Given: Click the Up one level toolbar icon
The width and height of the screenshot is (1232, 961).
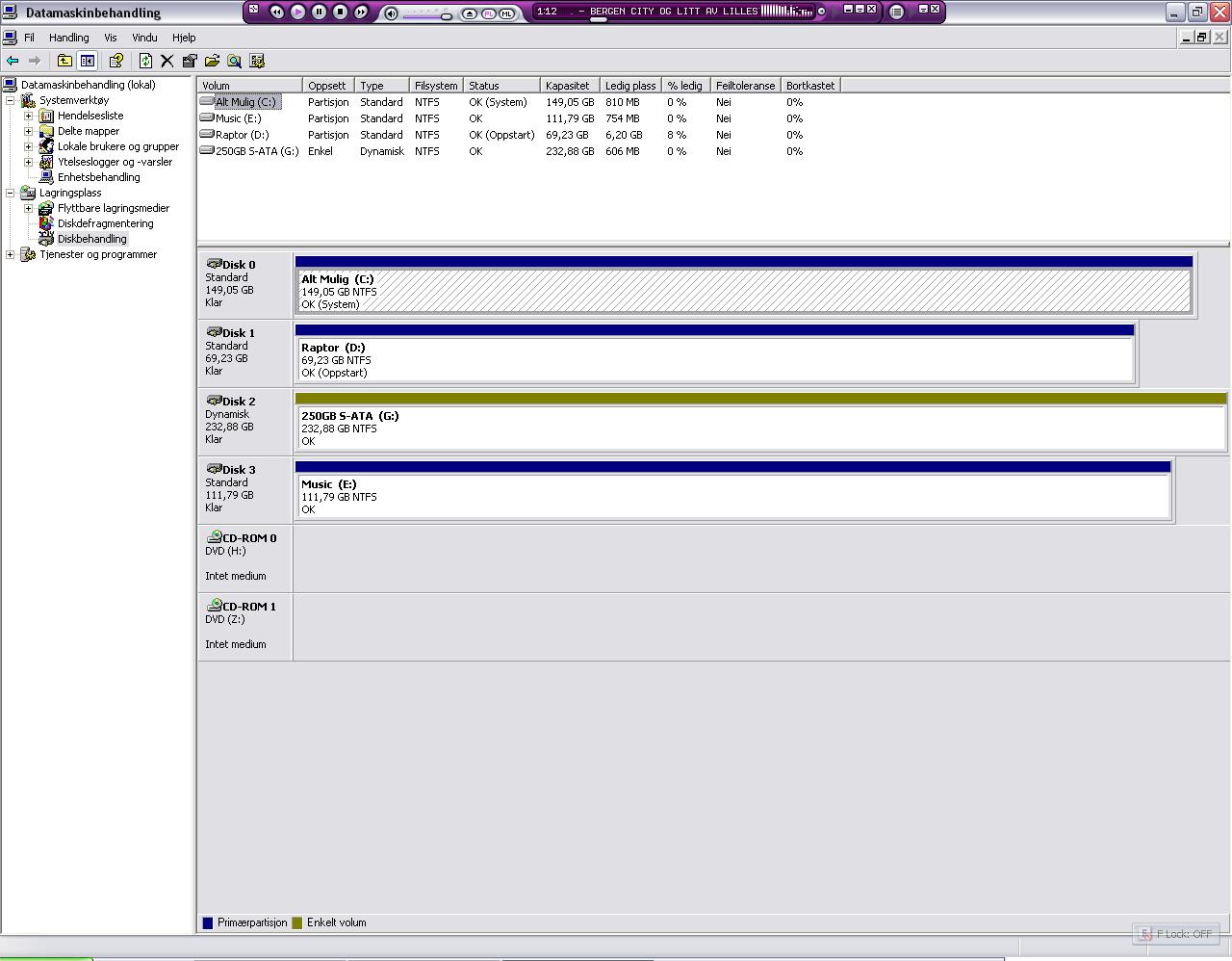Looking at the screenshot, I should coord(64,61).
